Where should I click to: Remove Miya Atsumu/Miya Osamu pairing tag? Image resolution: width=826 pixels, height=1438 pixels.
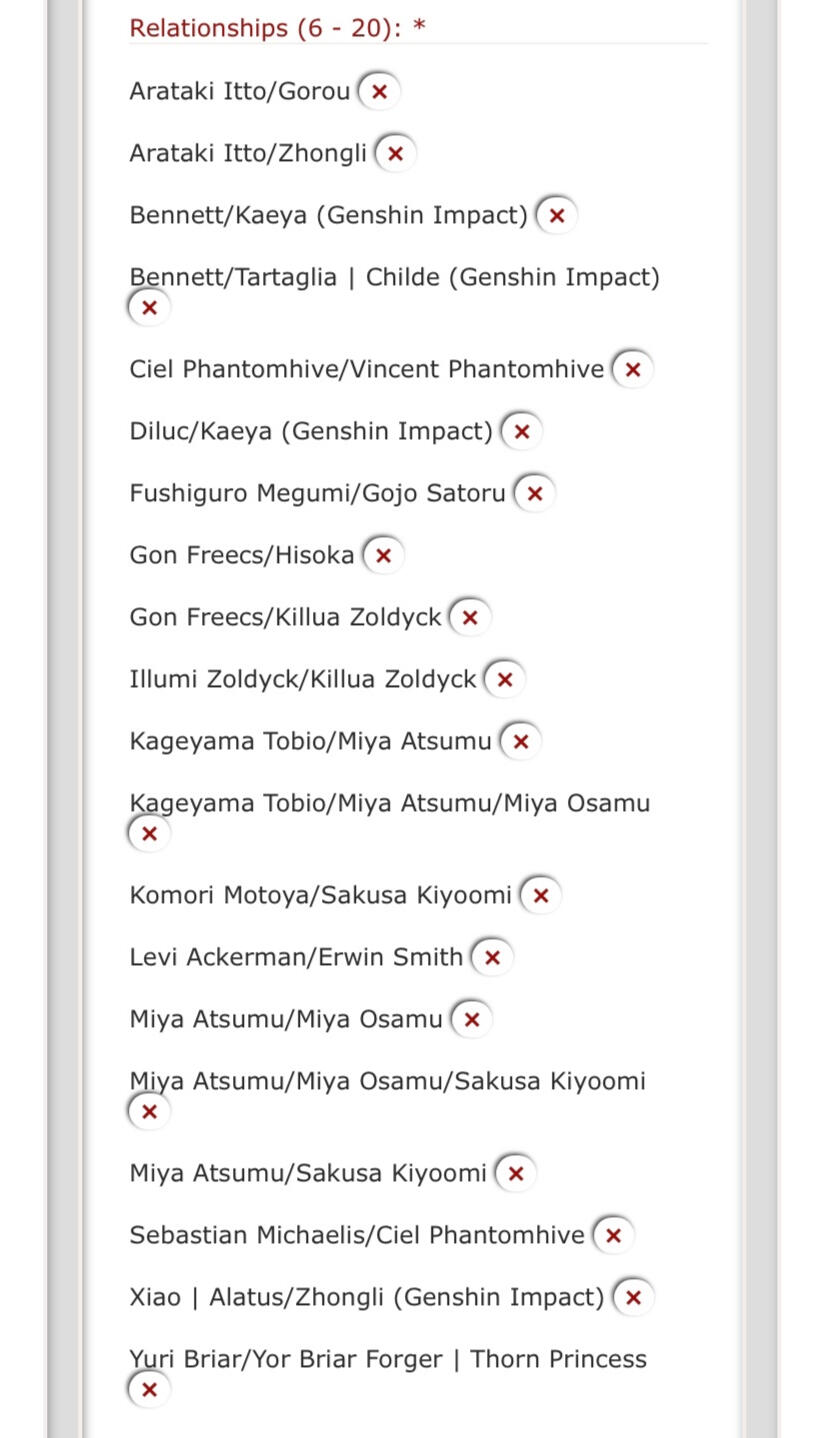pyautogui.click(x=472, y=1020)
